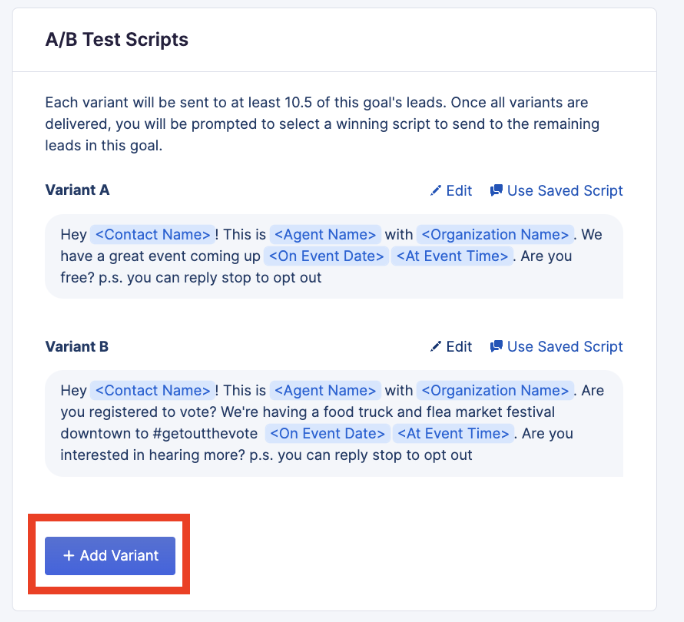Click the saved script icon for Variant A
Image resolution: width=684 pixels, height=622 pixels.
[496, 191]
